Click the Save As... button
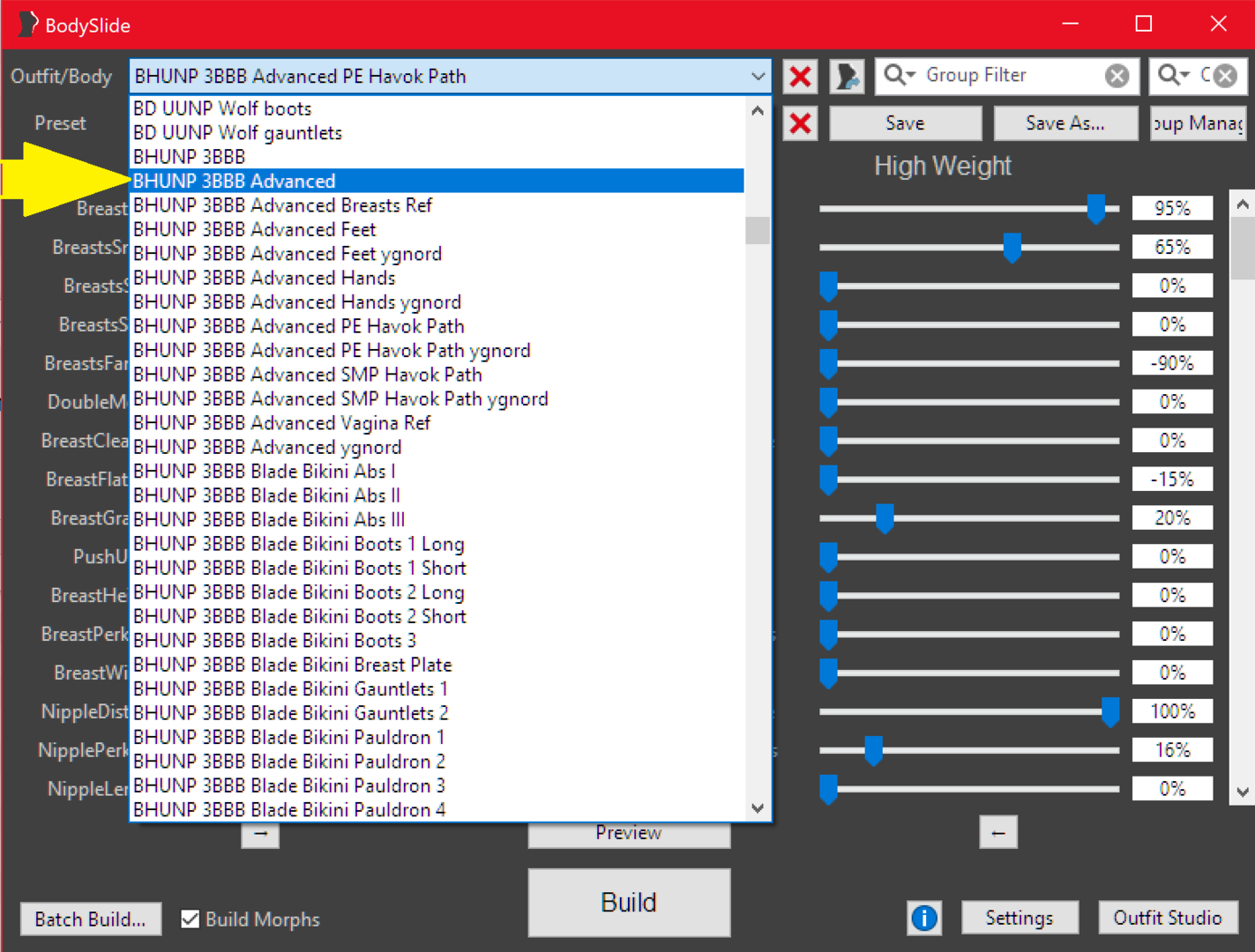Screen dimensions: 1255x952 pos(1065,123)
